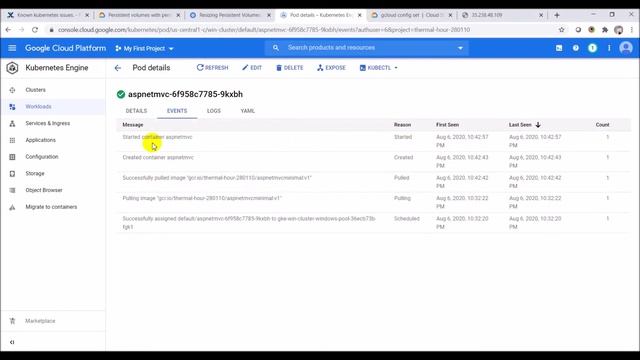The width and height of the screenshot is (640, 360).
Task: Click the search magnifier icon
Action: point(276,48)
